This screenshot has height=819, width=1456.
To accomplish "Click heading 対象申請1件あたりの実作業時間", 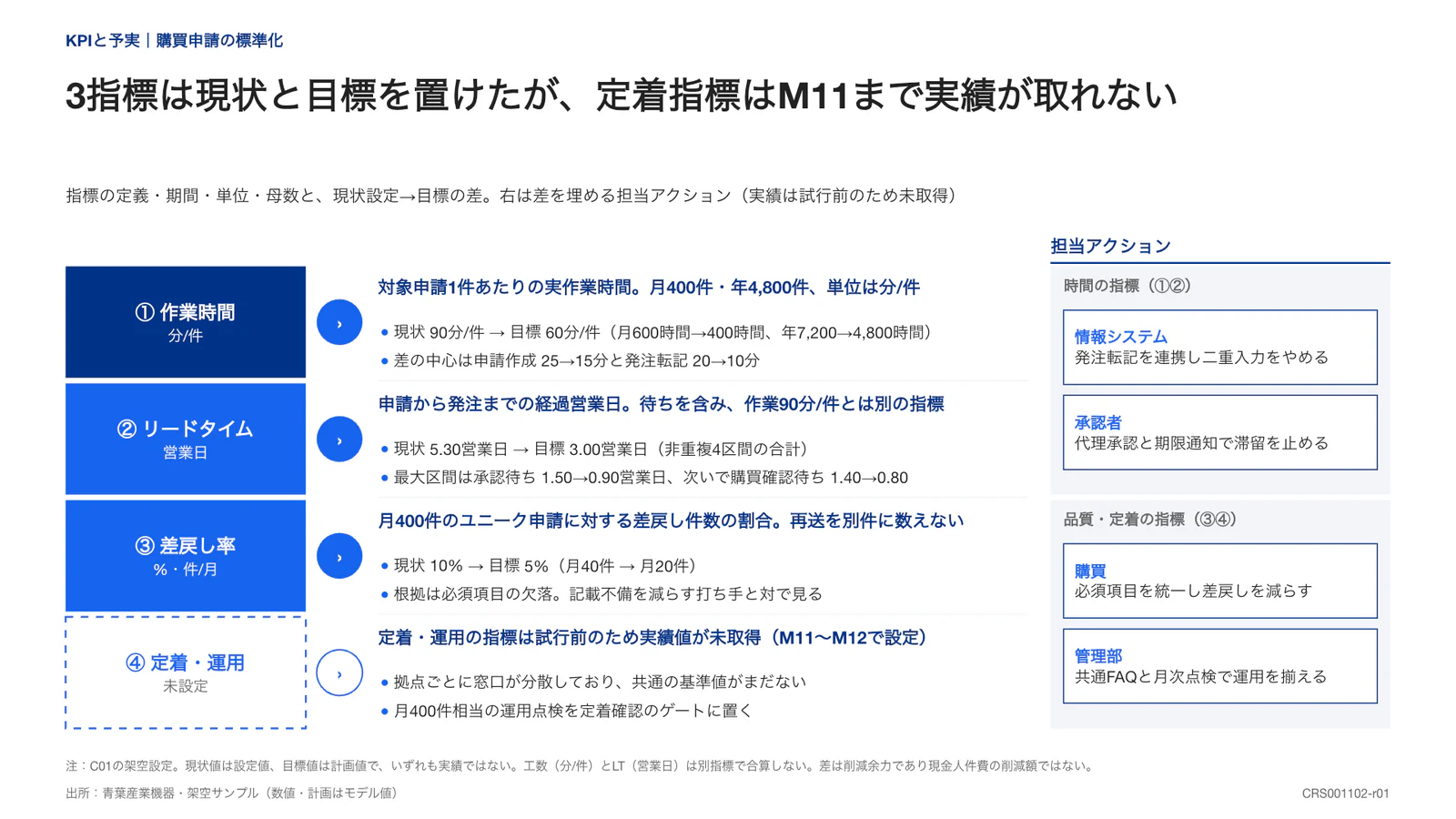I will pyautogui.click(x=649, y=288).
